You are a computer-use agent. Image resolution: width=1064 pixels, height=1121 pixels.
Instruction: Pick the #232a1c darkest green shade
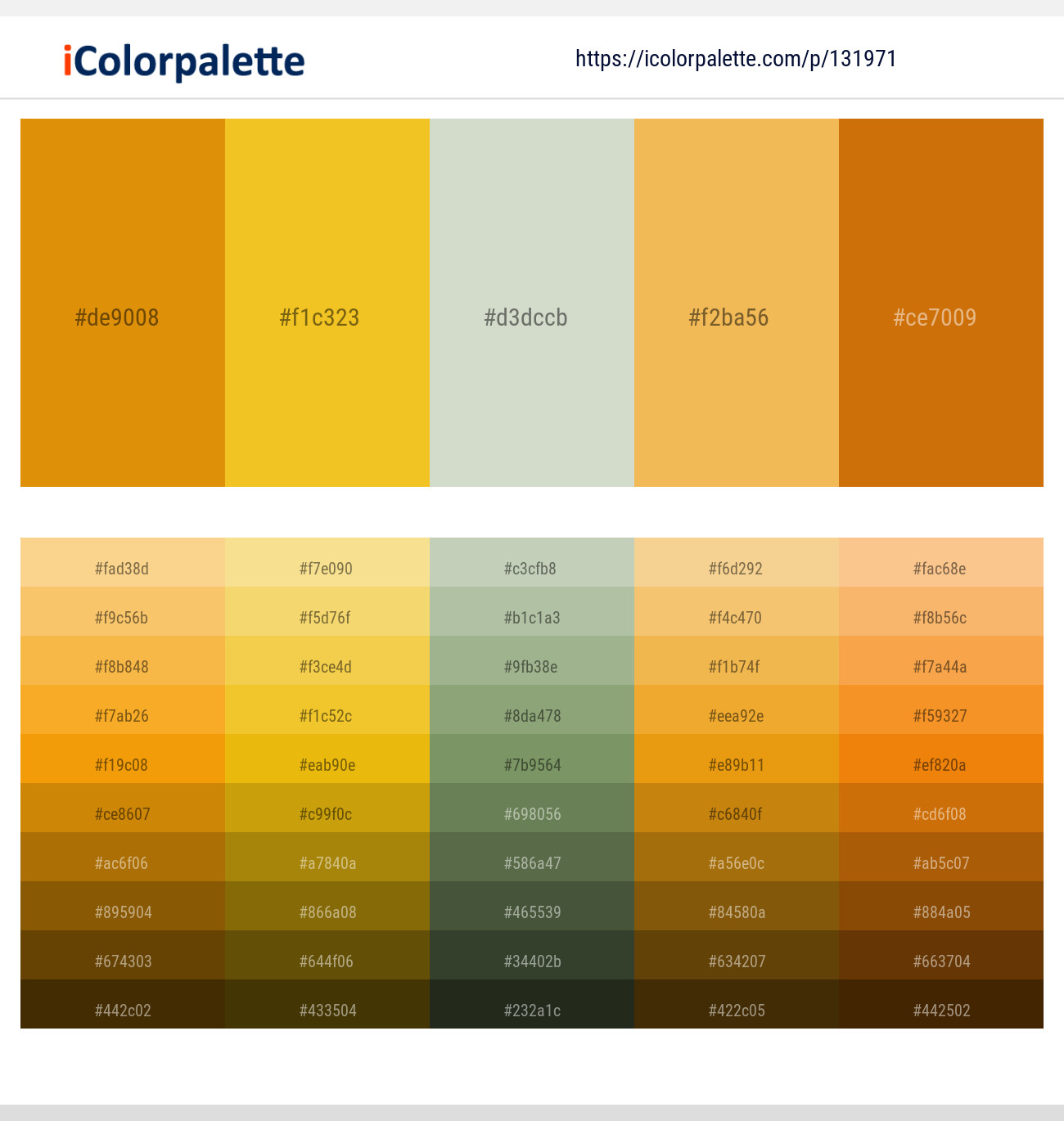point(532,1004)
